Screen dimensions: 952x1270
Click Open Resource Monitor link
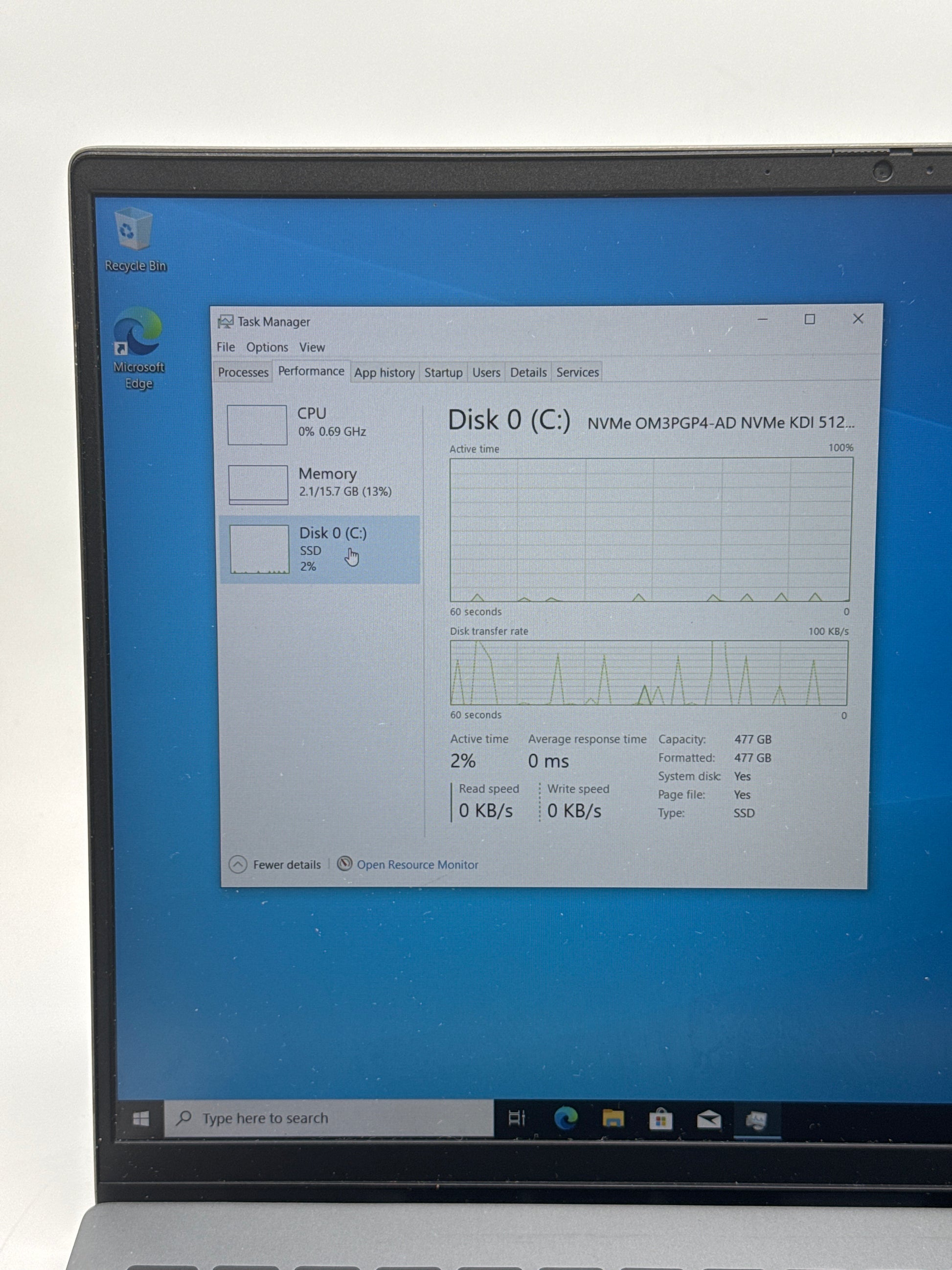click(x=417, y=864)
